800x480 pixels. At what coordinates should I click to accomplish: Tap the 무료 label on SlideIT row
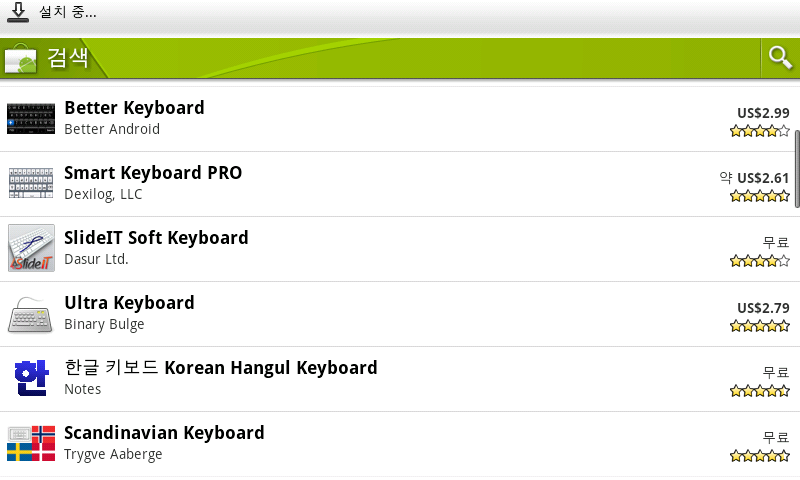[x=776, y=242]
